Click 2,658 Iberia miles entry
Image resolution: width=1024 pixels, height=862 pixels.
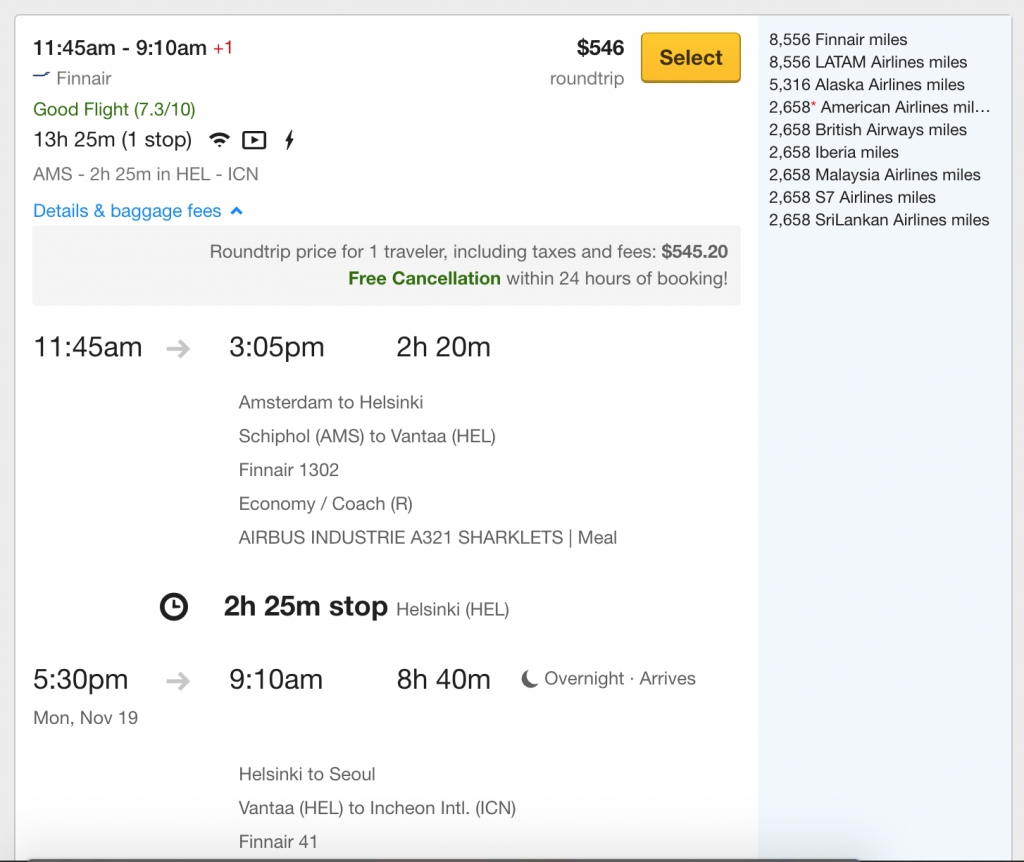pos(833,152)
